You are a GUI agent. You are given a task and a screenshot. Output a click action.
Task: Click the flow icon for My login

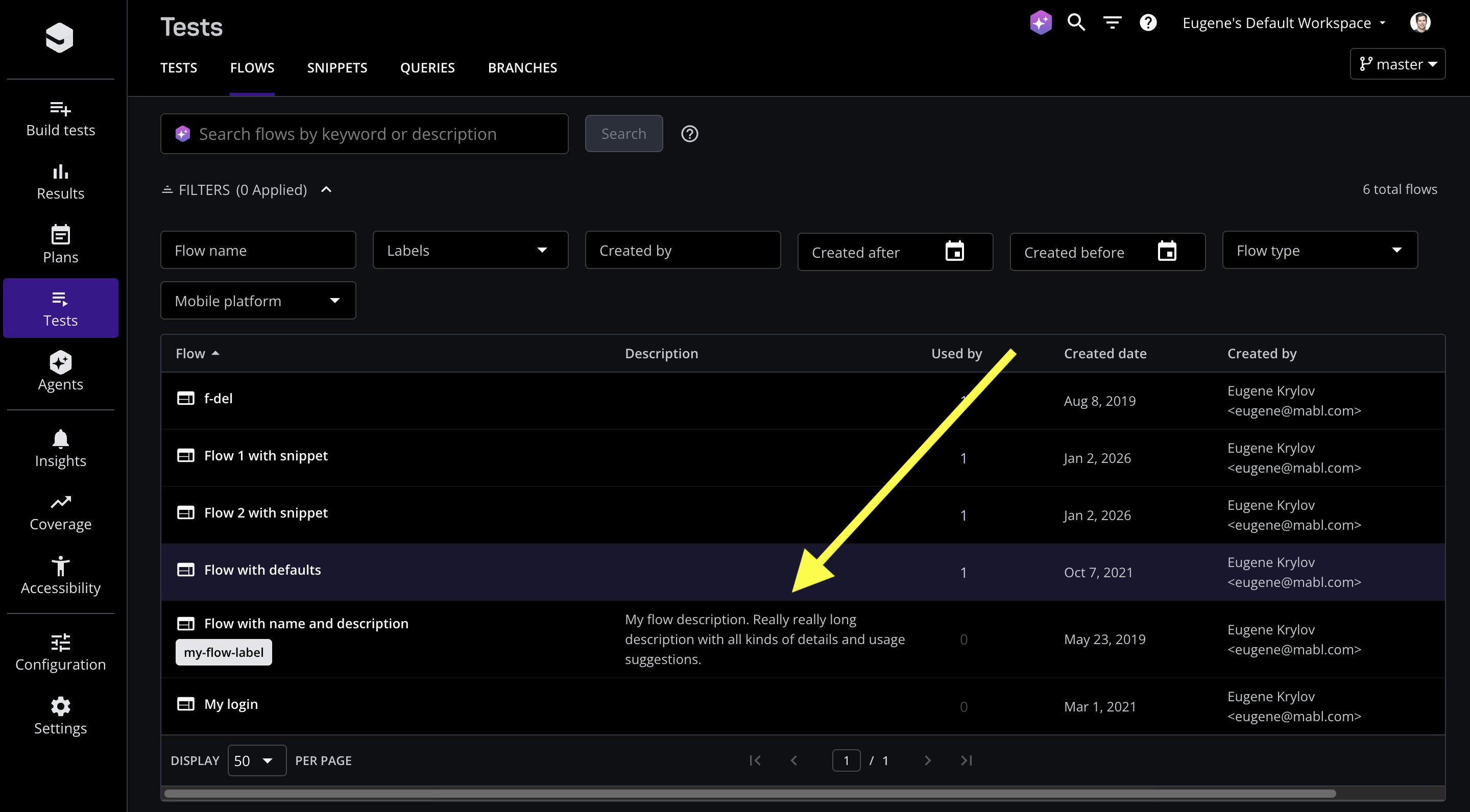185,704
